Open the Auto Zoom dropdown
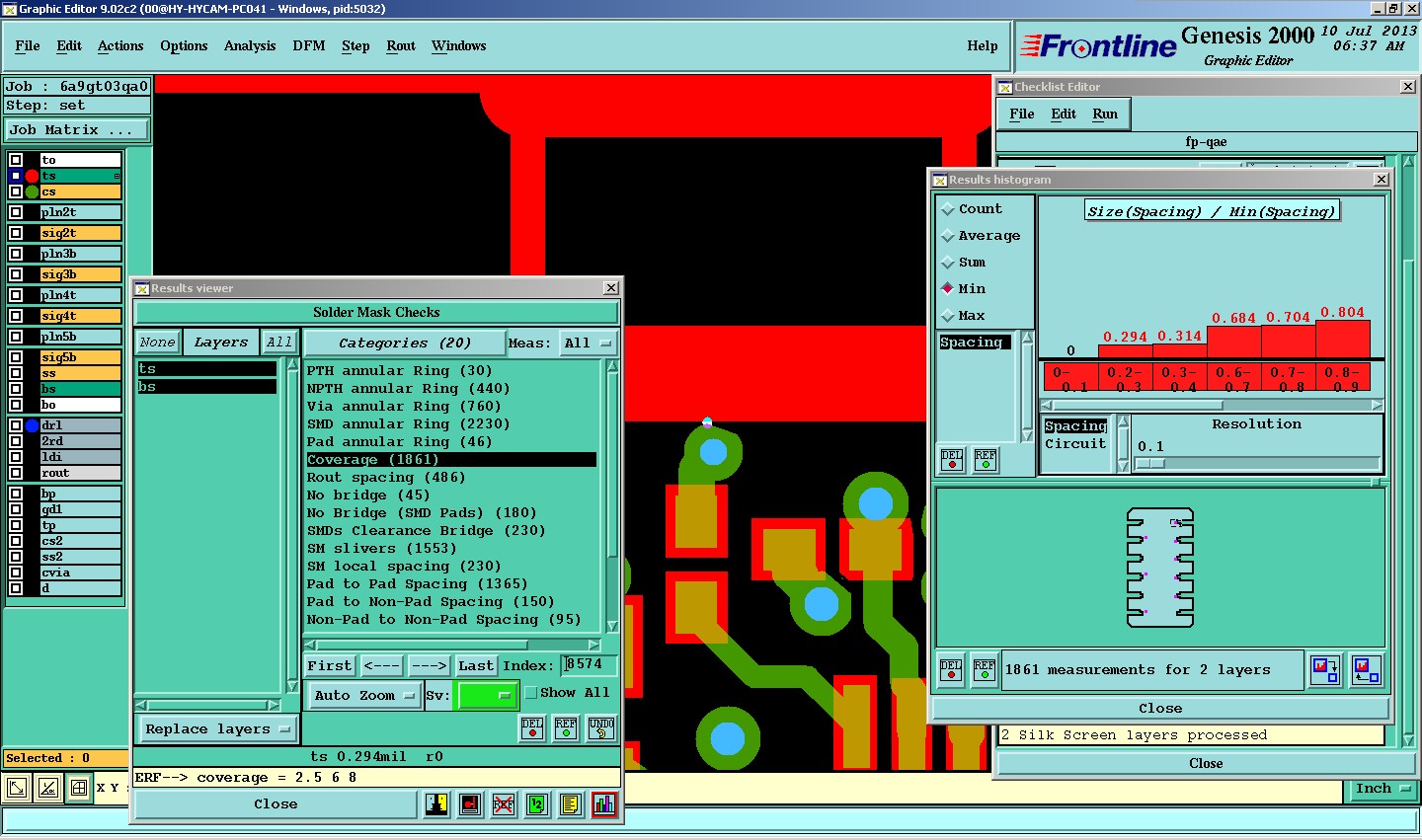This screenshot has height=840, width=1422. [x=364, y=695]
